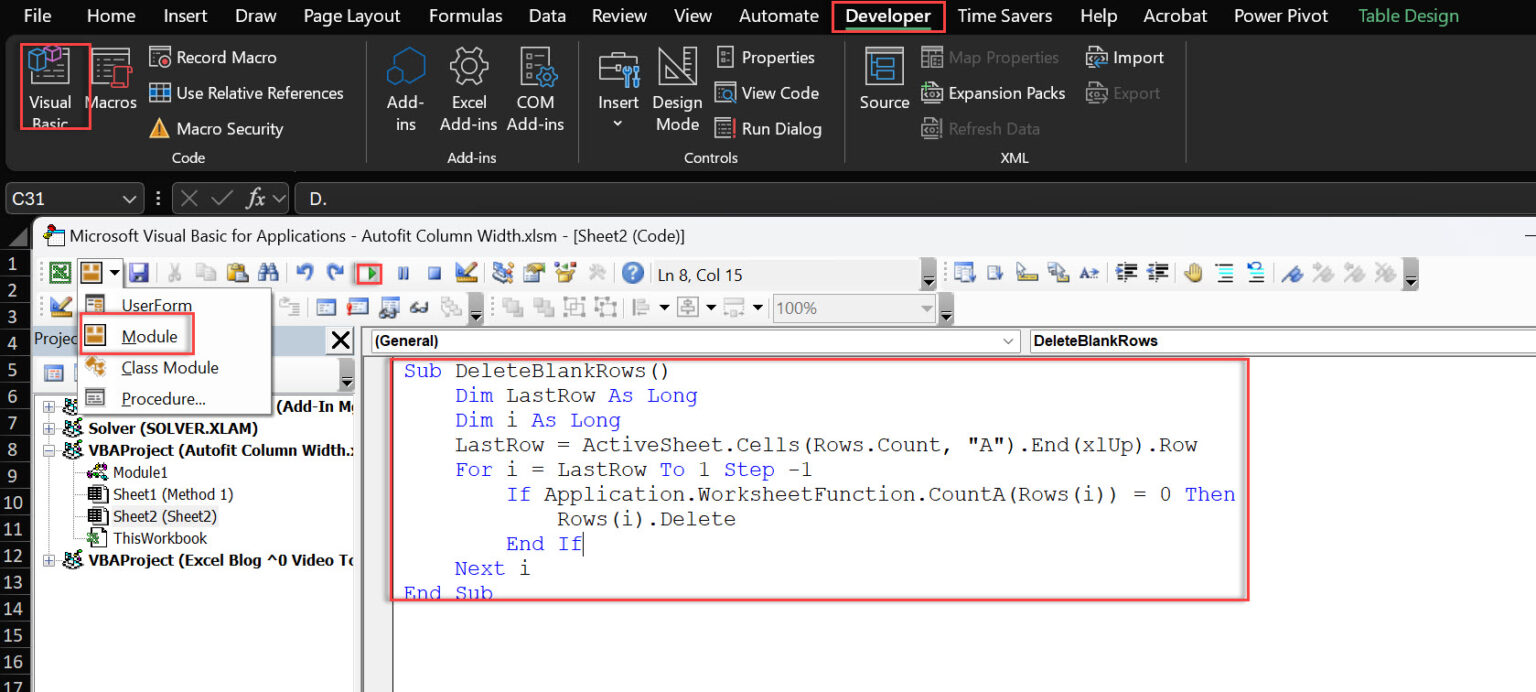Open the (General) object dropdown
The height and width of the screenshot is (692, 1536).
pyautogui.click(x=1008, y=341)
